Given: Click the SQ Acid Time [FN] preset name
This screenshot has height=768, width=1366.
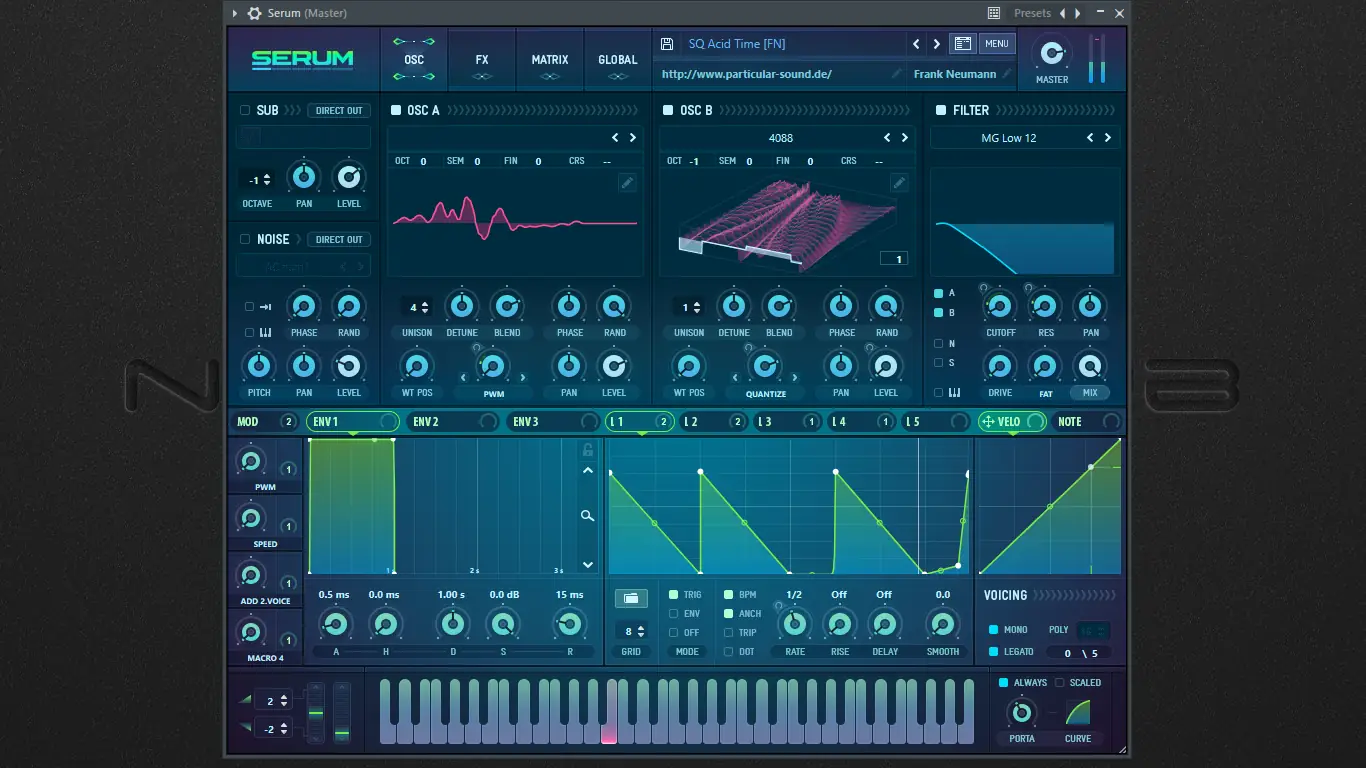Looking at the screenshot, I should click(738, 44).
